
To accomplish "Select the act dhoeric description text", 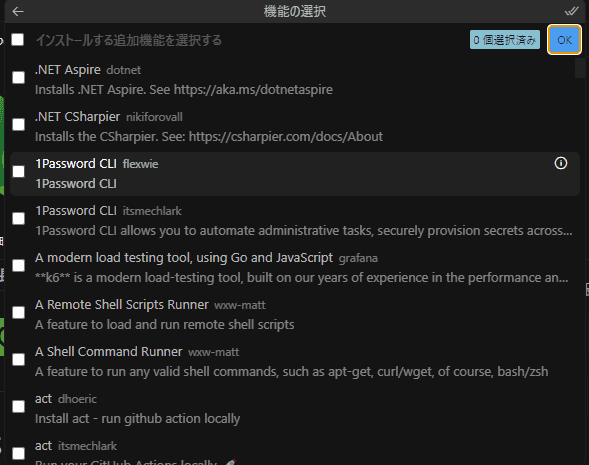I will point(137,418).
